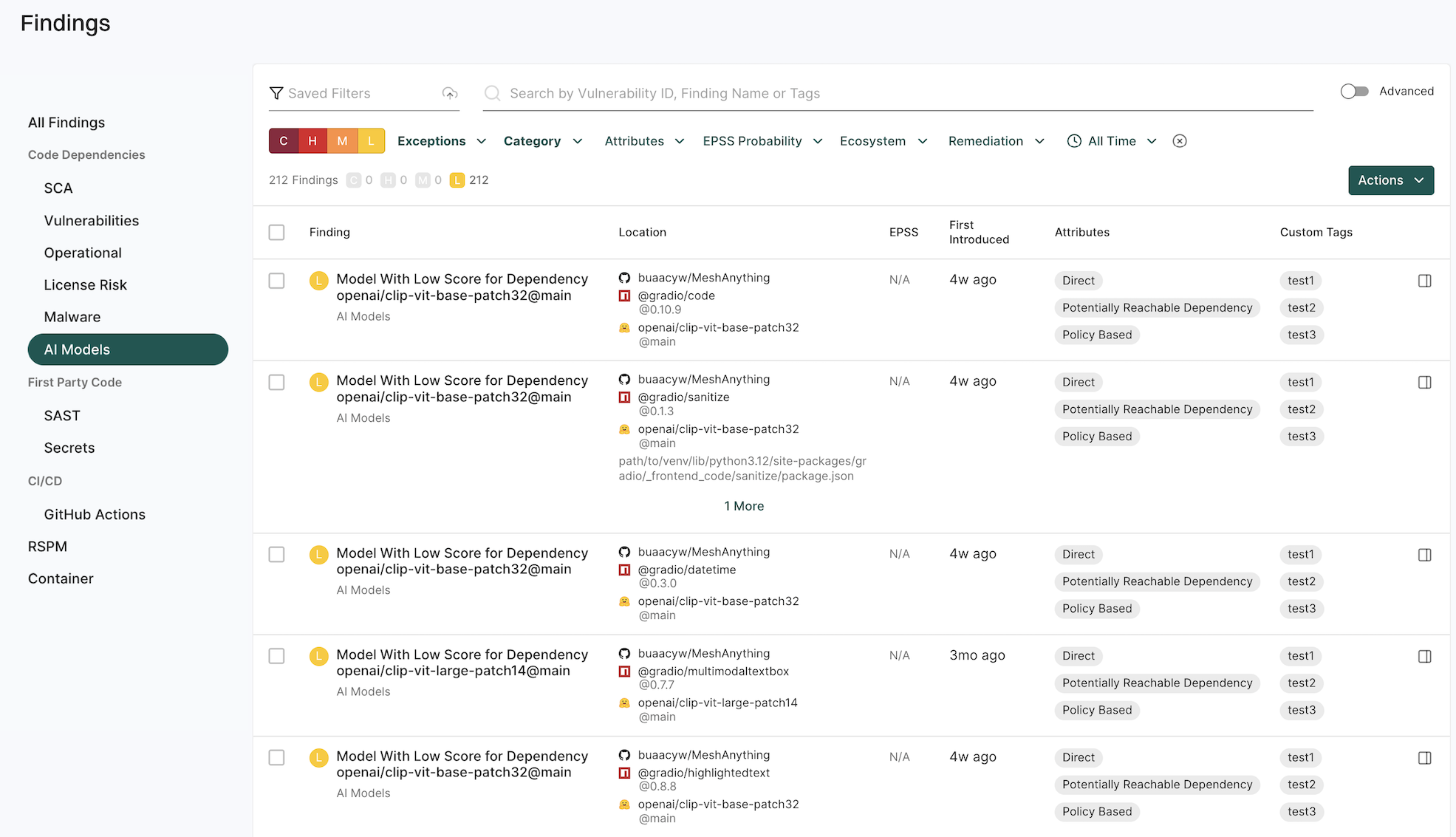Check the select-all findings checkbox
This screenshot has width=1456, height=837.
(276, 232)
